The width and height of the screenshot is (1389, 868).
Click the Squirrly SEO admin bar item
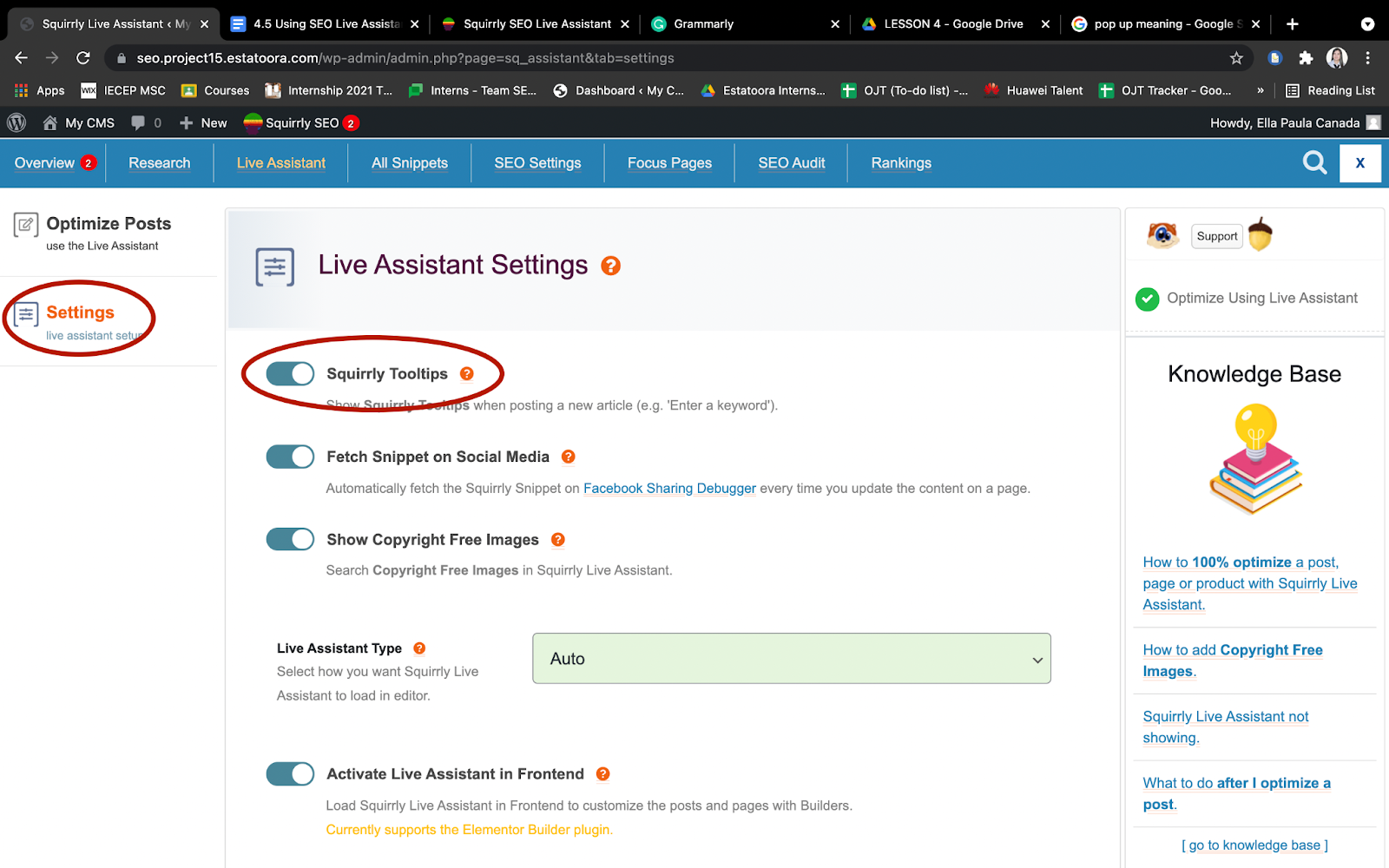(x=300, y=123)
